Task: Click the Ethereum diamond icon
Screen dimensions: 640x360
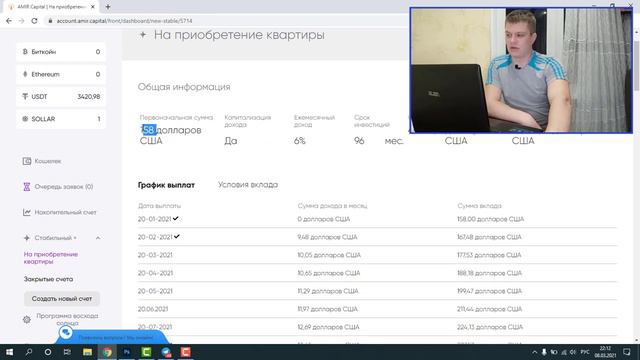Action: 25,74
